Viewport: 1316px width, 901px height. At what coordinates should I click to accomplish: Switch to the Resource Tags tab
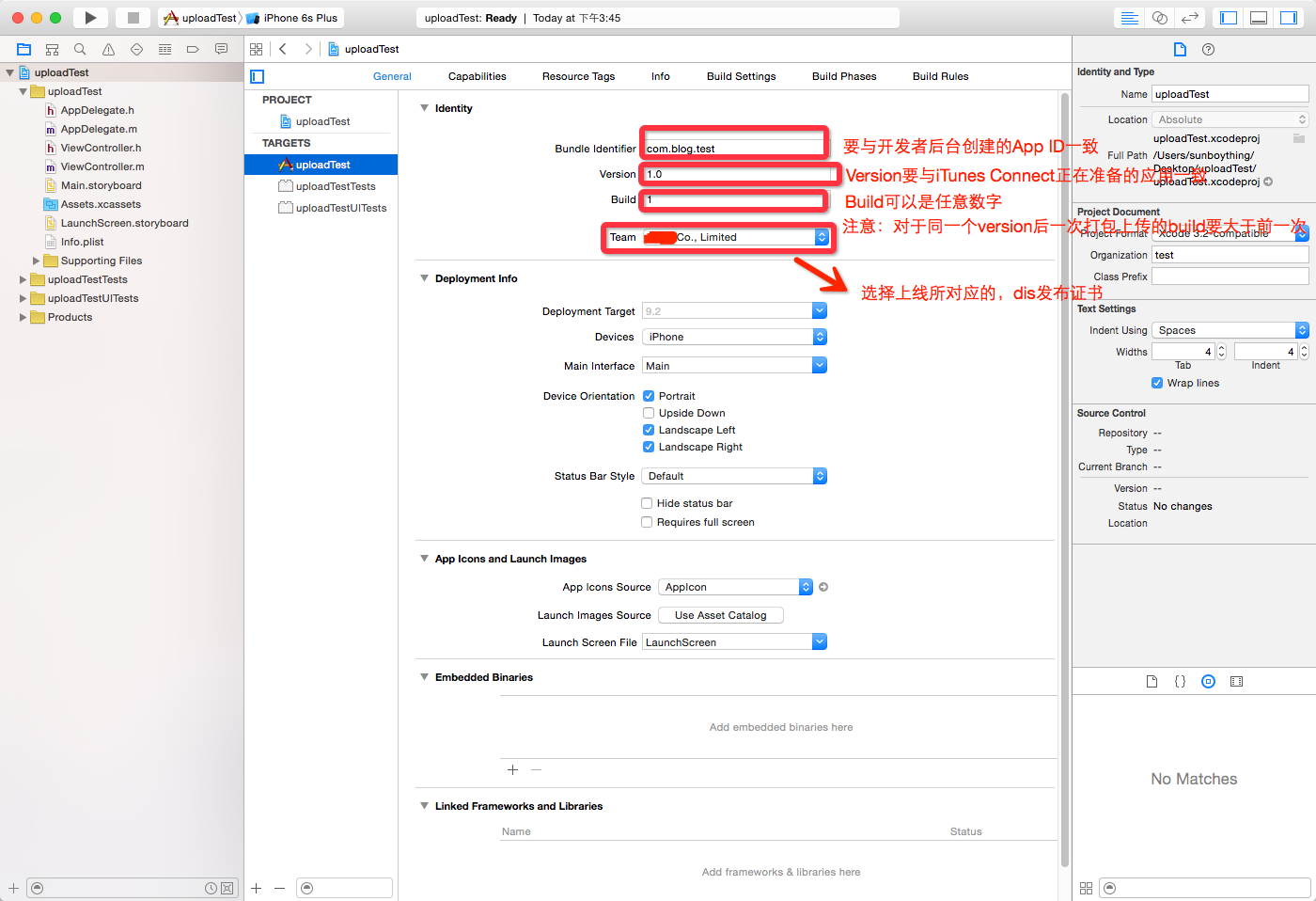point(578,76)
